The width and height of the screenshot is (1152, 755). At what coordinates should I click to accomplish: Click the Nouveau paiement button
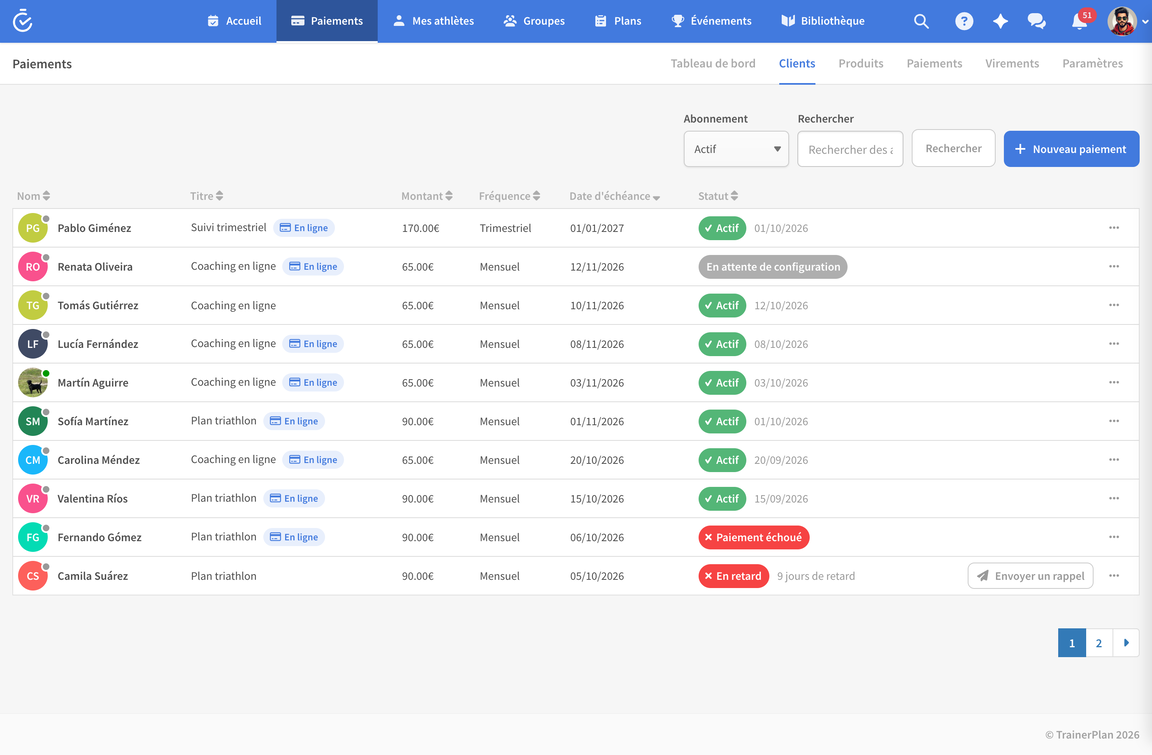pyautogui.click(x=1071, y=149)
